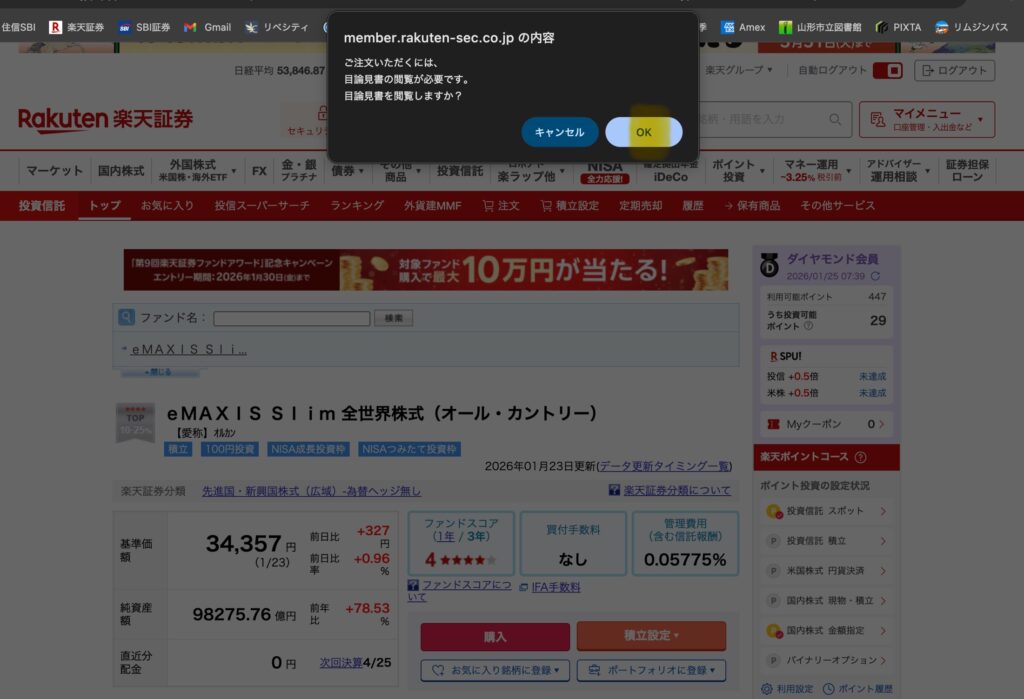
Task: Open the ランキング tab
Action: tap(357, 205)
